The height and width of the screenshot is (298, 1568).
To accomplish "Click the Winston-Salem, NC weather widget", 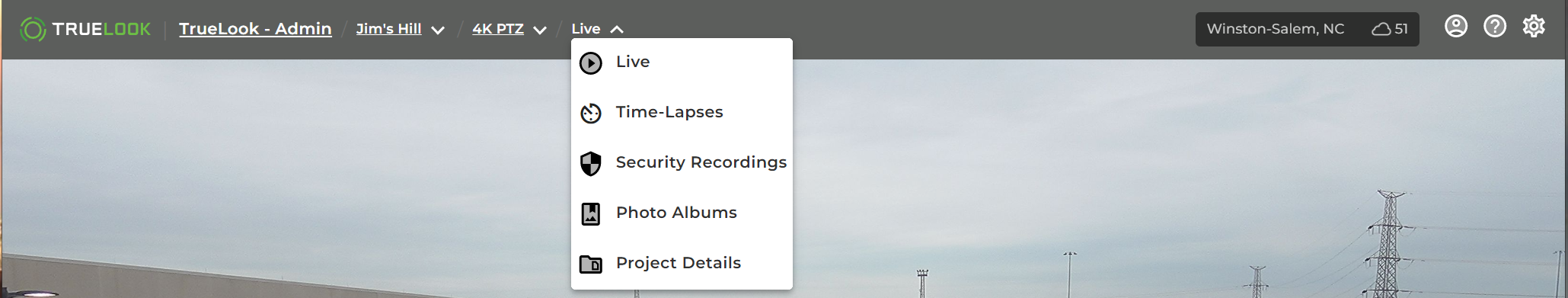I will tap(1307, 29).
